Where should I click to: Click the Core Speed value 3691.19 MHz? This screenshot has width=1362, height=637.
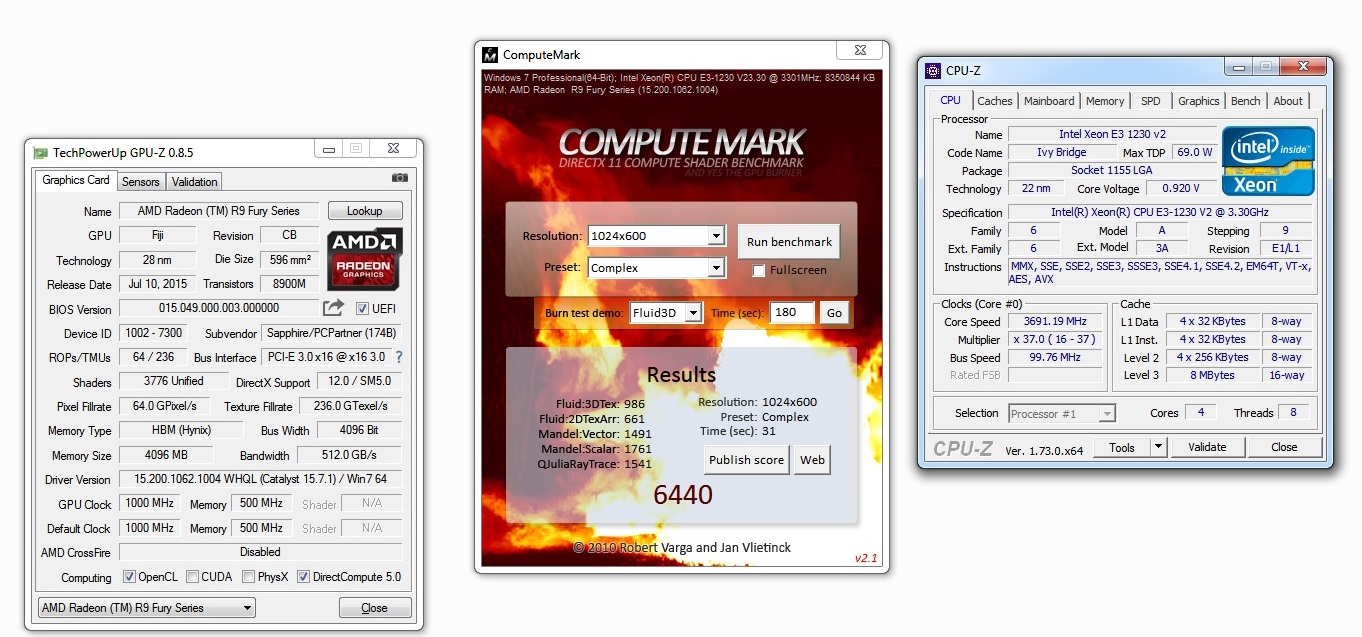[x=1054, y=322]
